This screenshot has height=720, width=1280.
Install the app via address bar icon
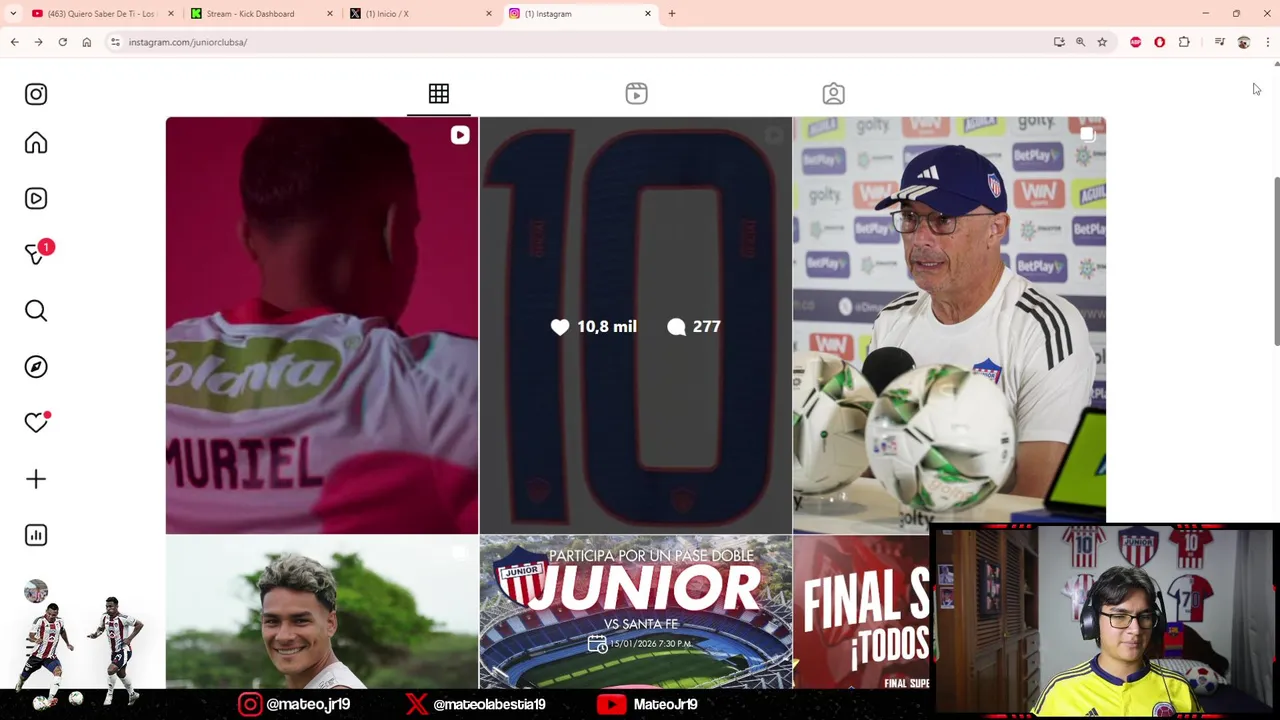pos(1059,42)
